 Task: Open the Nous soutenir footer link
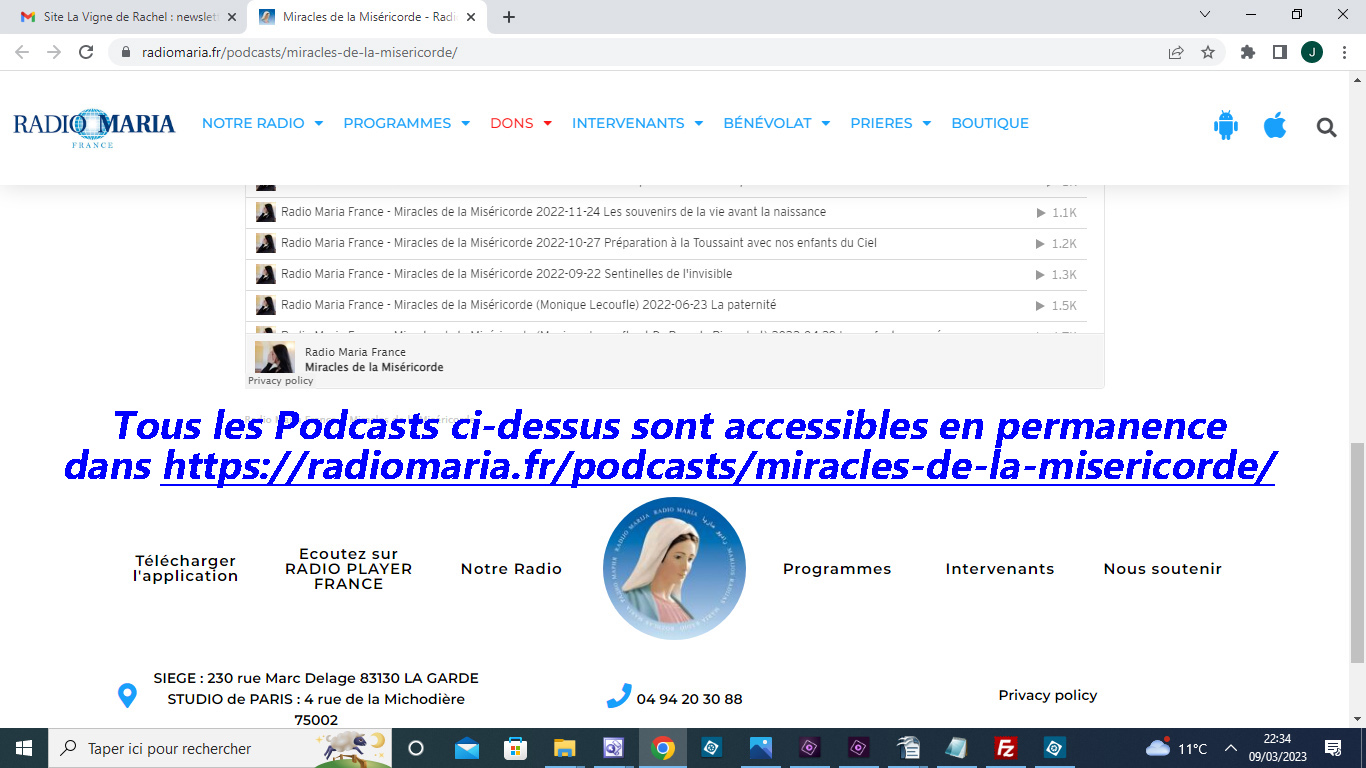[1163, 569]
